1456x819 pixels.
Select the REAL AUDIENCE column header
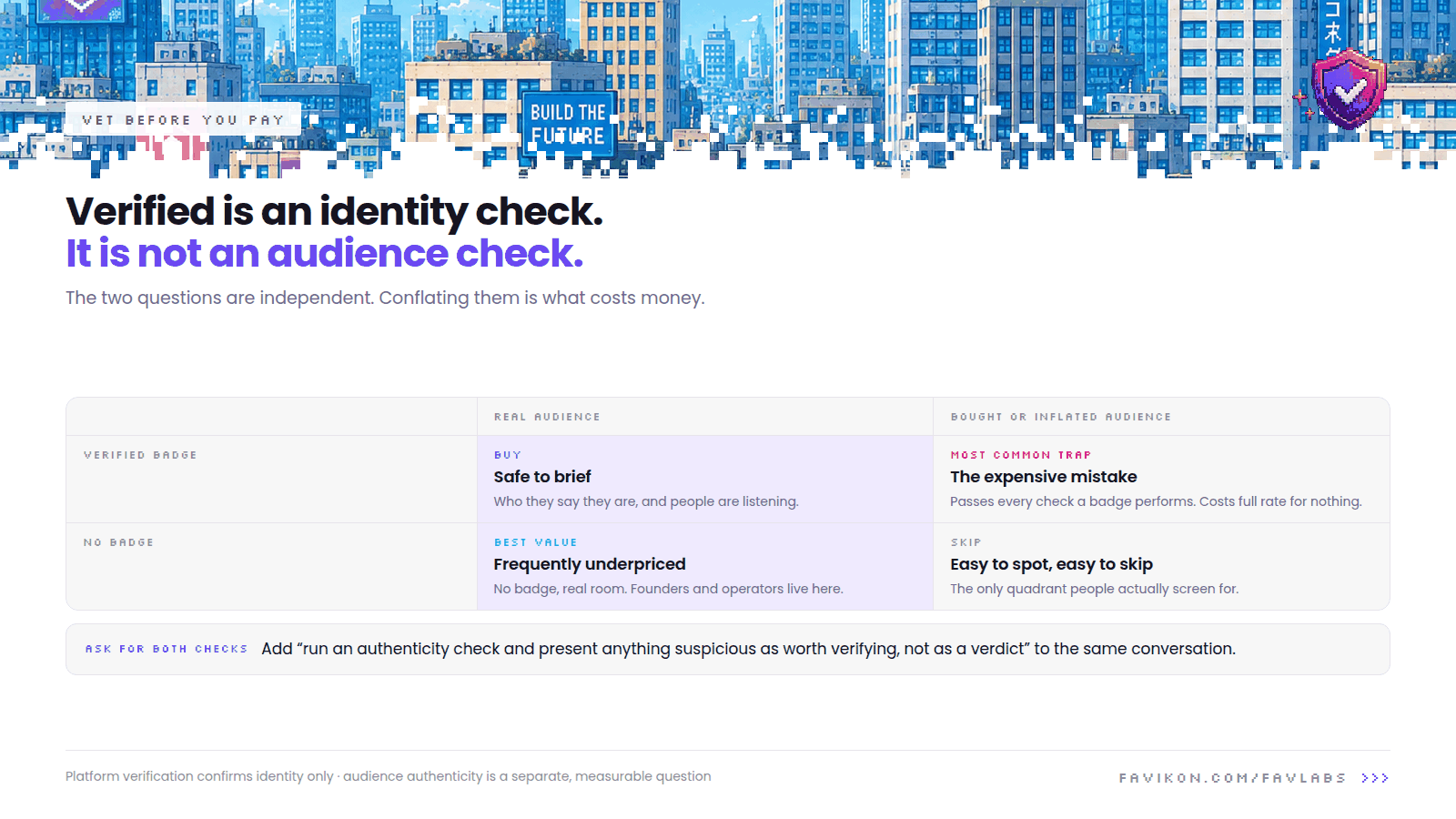pyautogui.click(x=547, y=417)
